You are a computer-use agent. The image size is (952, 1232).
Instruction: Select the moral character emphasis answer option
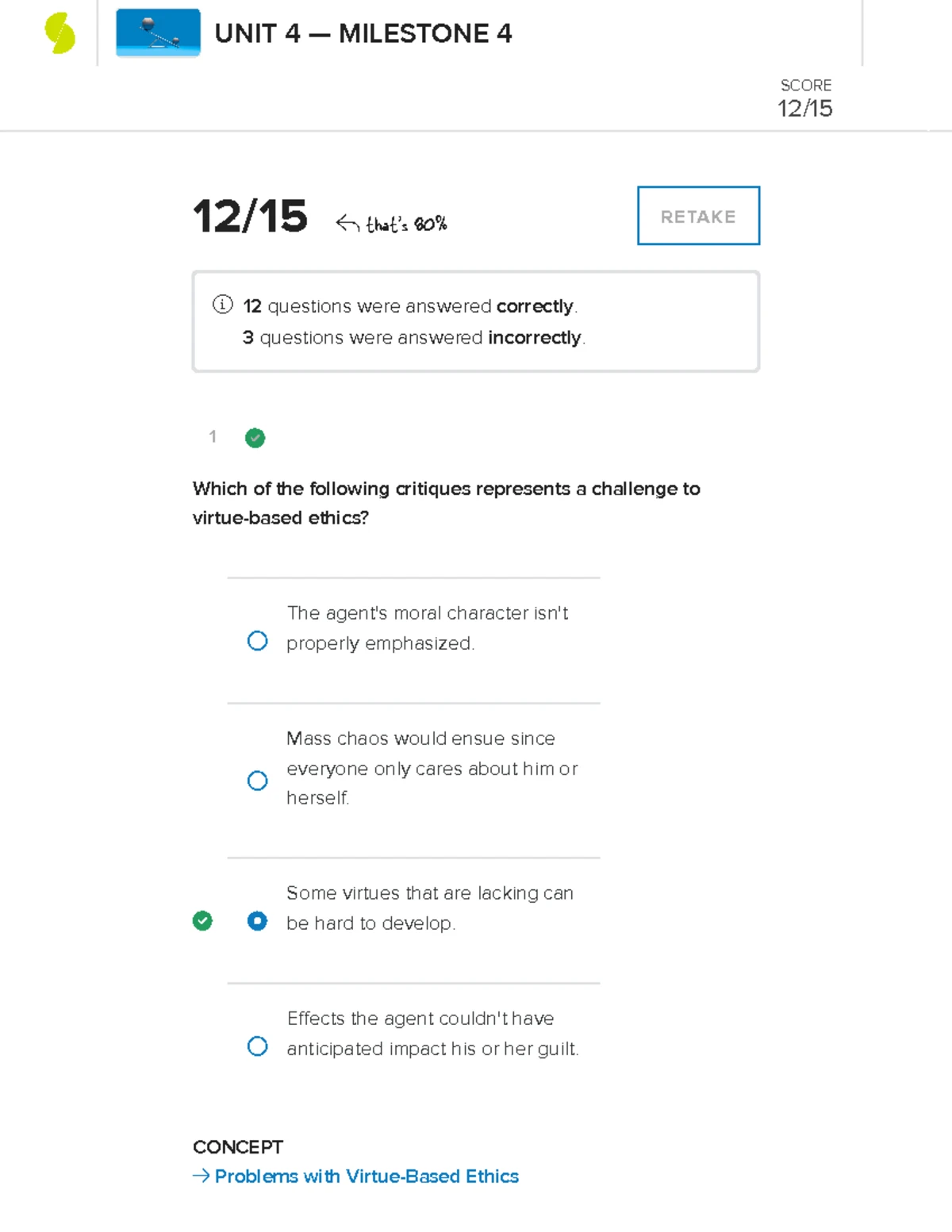coord(257,639)
